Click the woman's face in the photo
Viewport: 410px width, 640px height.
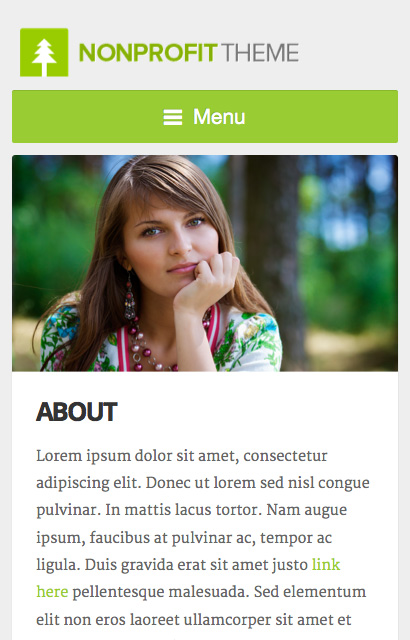pos(171,241)
